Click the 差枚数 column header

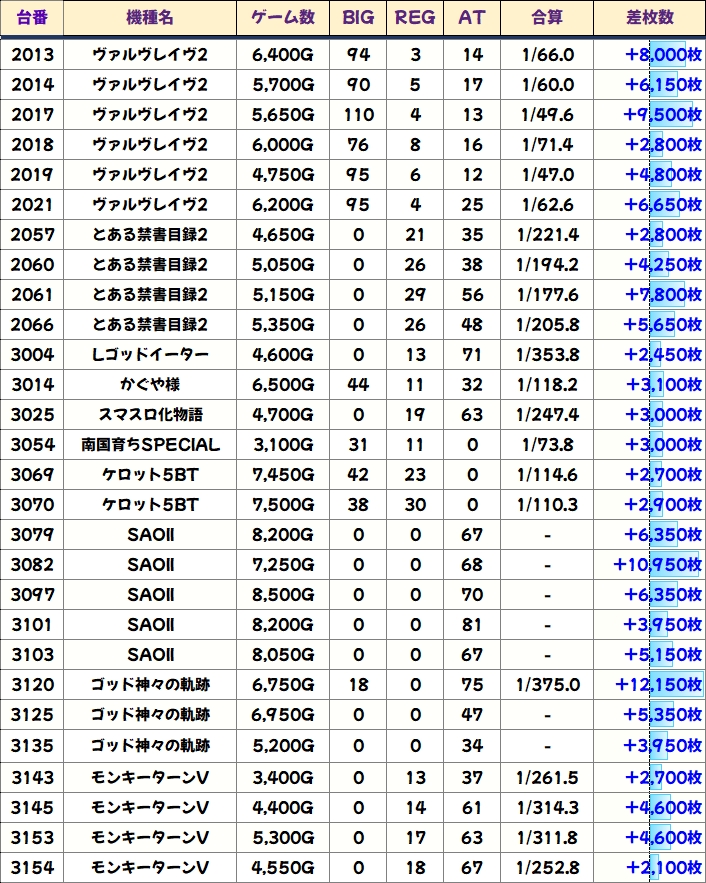(650, 17)
